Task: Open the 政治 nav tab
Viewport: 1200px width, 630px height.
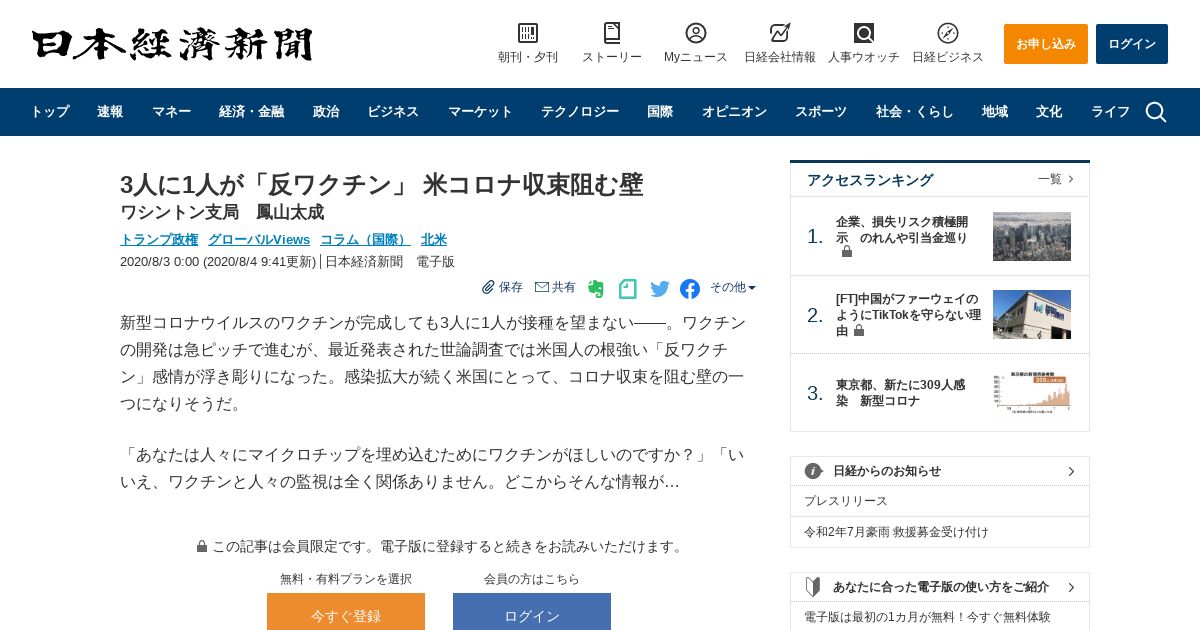Action: point(326,112)
